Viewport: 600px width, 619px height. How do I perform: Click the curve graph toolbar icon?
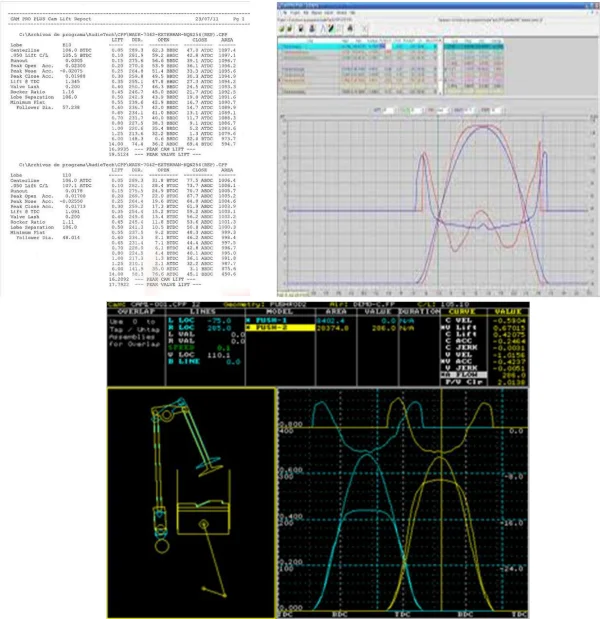[x=323, y=29]
